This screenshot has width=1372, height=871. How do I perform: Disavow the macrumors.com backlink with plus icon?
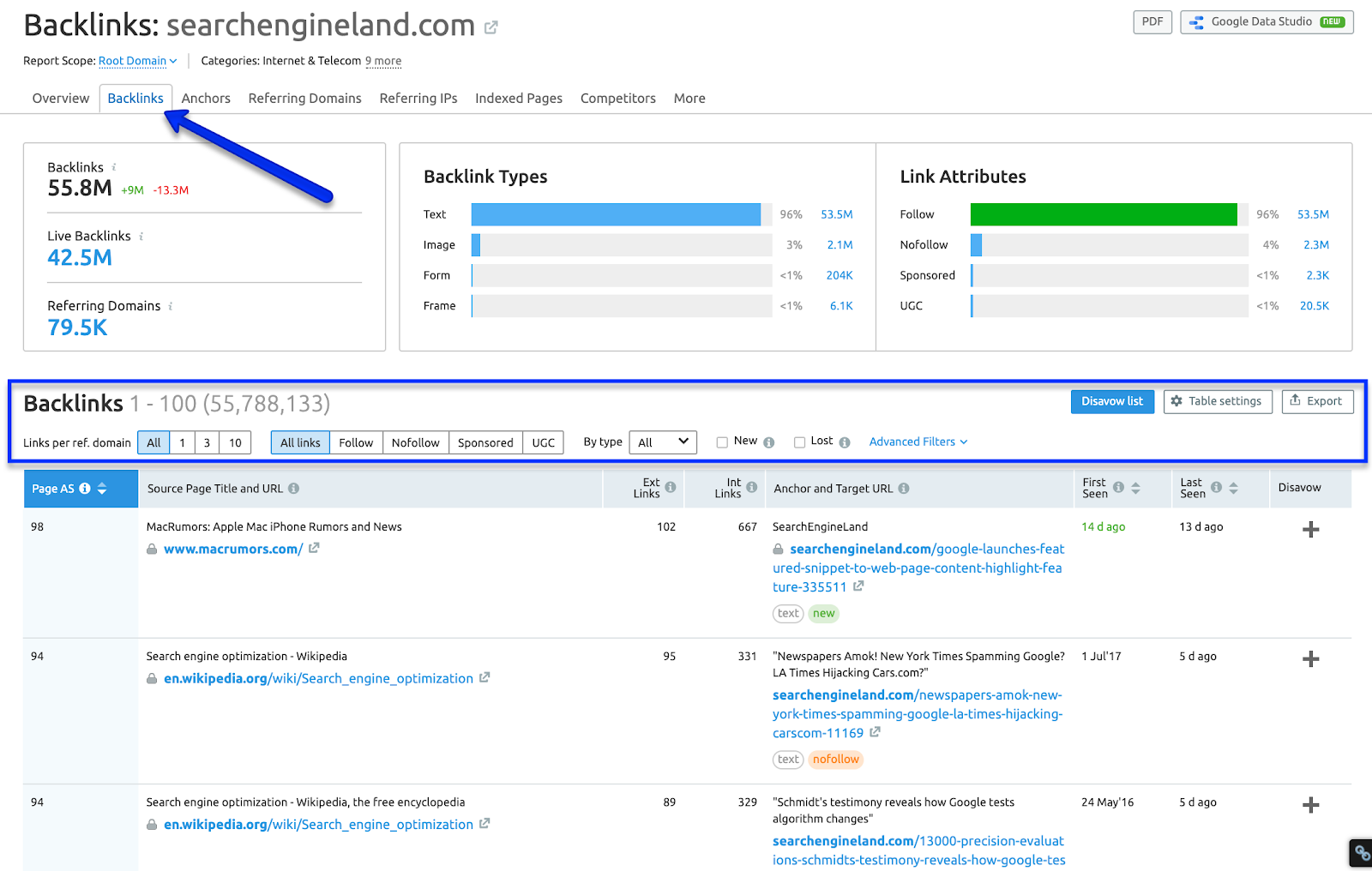pyautogui.click(x=1310, y=530)
